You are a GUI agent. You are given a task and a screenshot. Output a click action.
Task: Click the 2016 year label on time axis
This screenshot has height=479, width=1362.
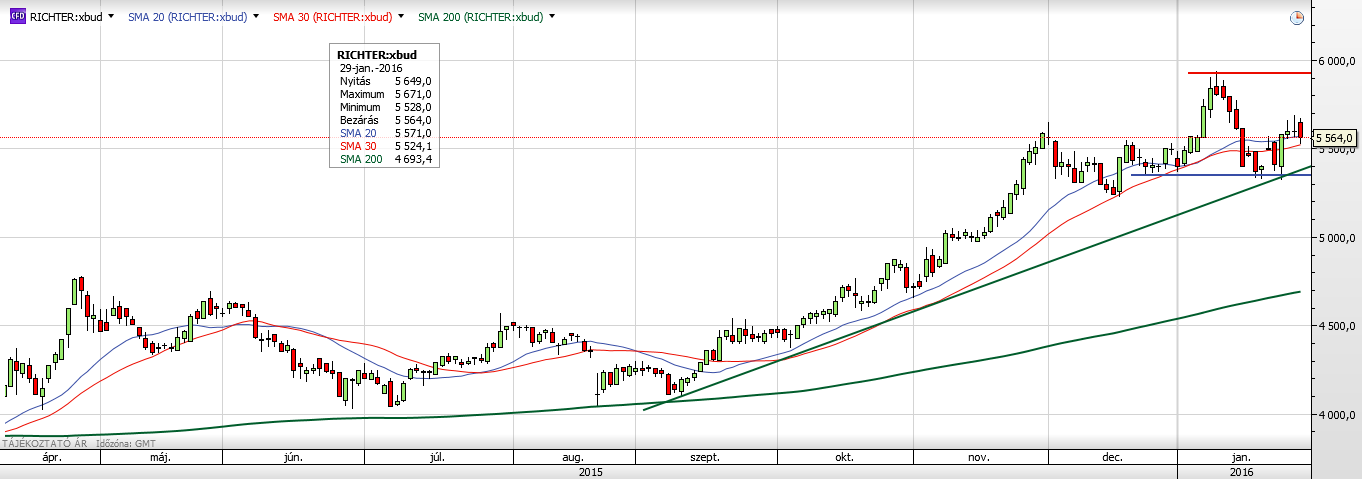tap(1241, 471)
